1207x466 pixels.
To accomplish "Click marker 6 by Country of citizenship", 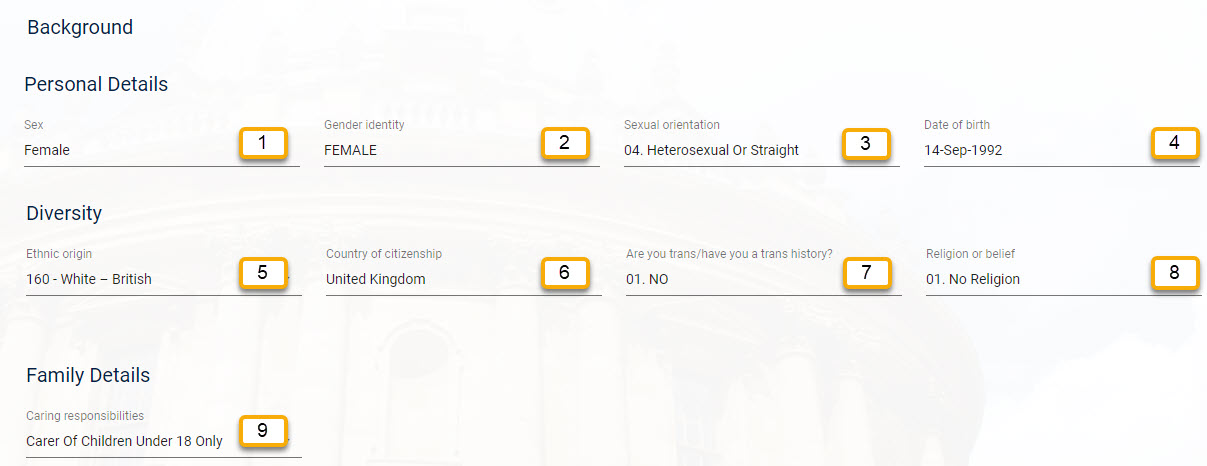I will [x=565, y=272].
